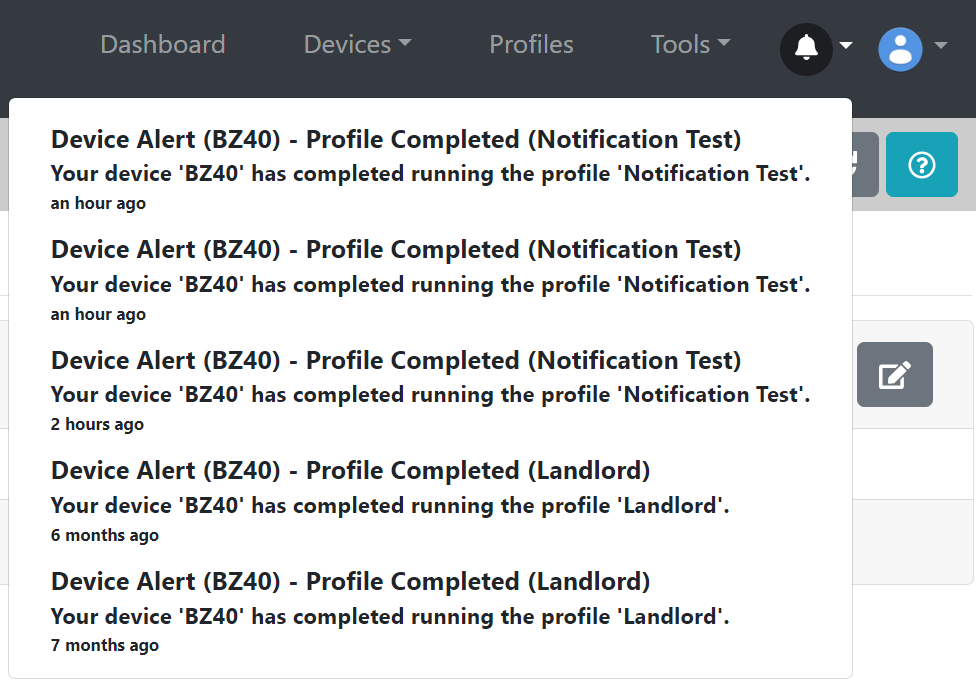
Task: Select the second 'an hour ago' timestamp
Action: (x=98, y=314)
